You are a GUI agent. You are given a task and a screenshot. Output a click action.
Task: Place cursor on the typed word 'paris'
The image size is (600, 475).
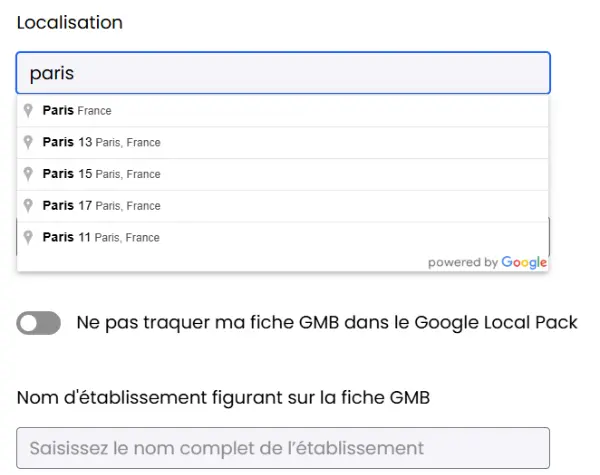tap(52, 73)
